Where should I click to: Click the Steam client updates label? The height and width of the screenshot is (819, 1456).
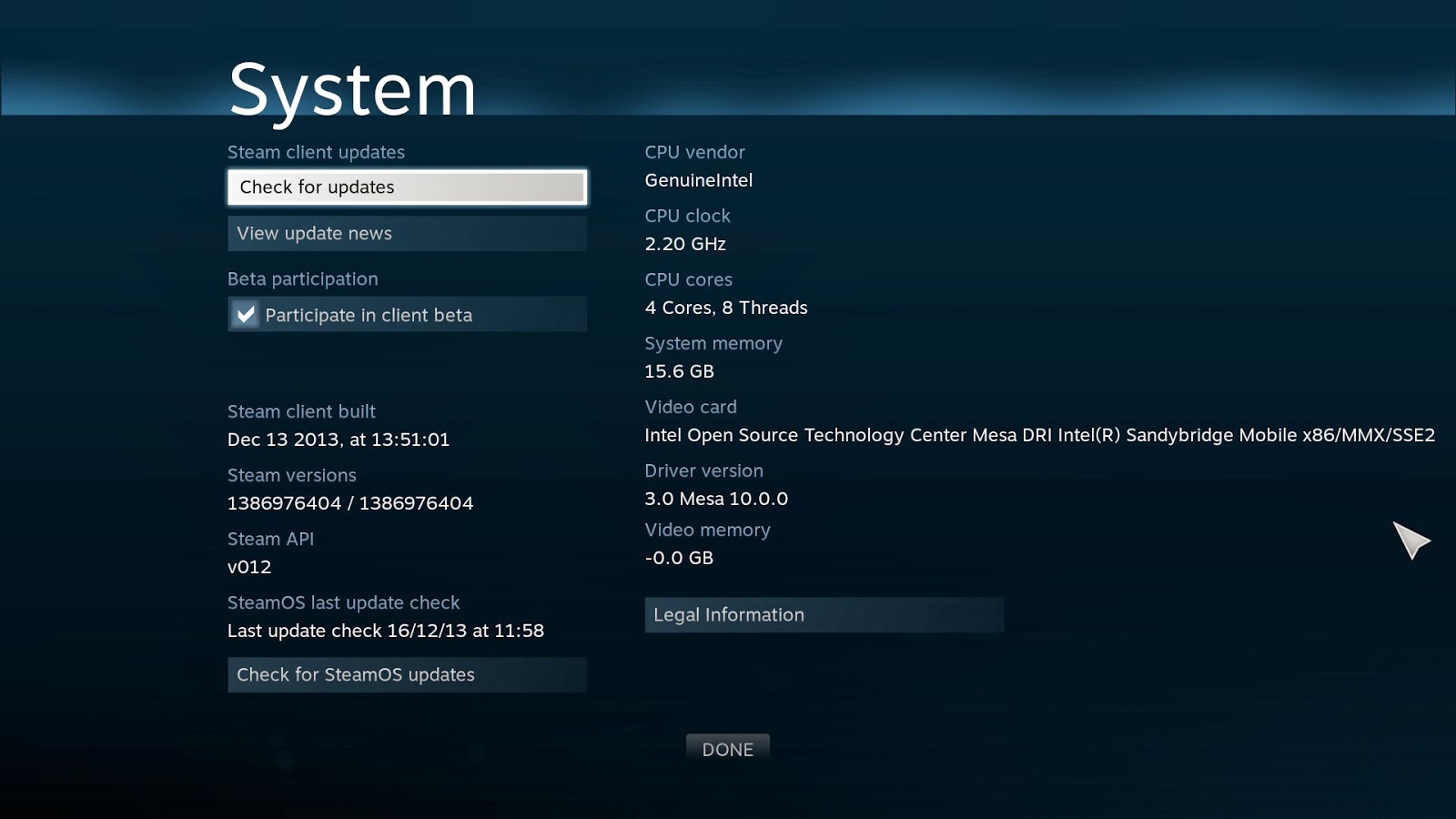coord(316,152)
